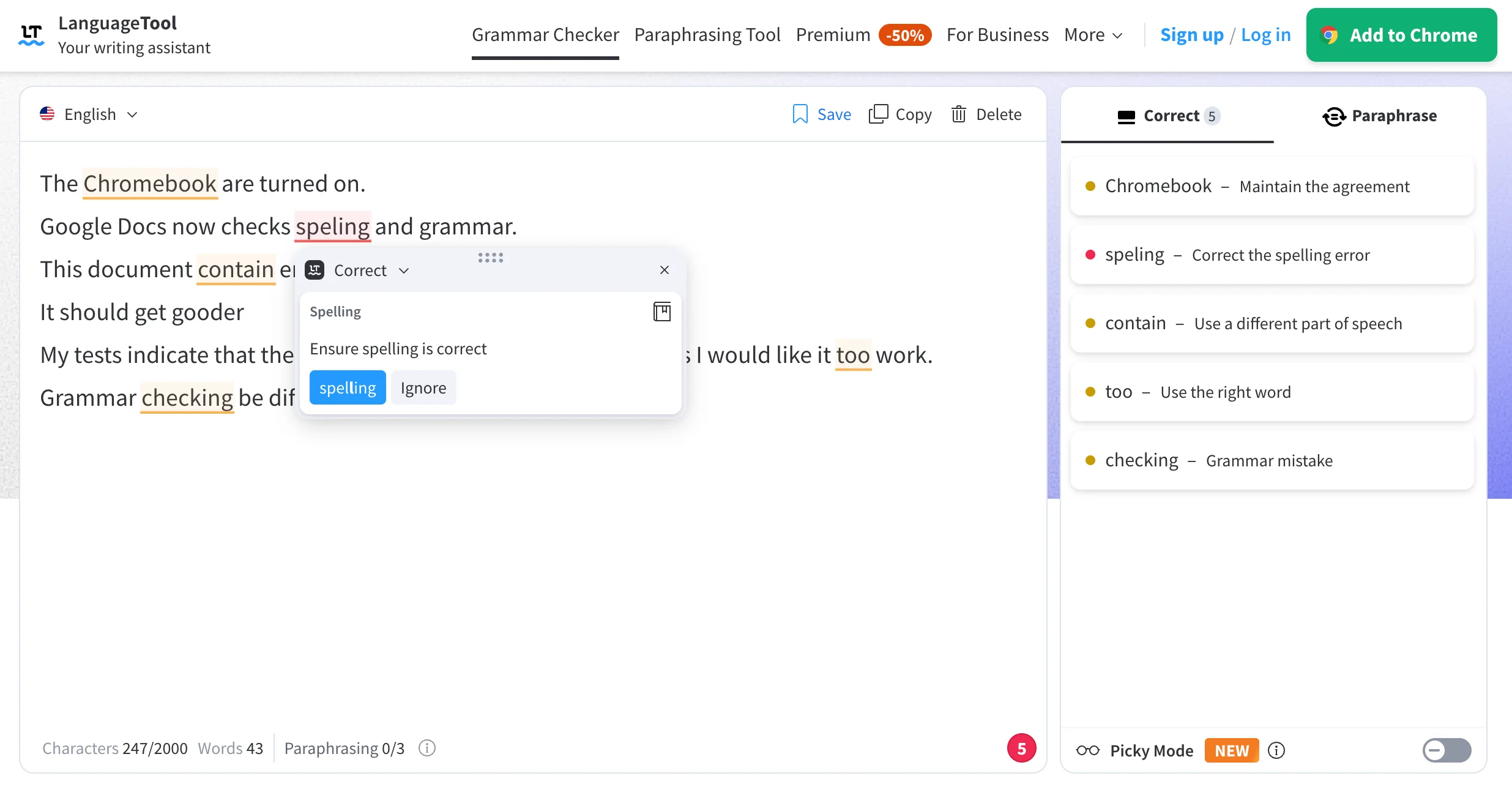Click the LT icon in Correct popup

pos(315,270)
